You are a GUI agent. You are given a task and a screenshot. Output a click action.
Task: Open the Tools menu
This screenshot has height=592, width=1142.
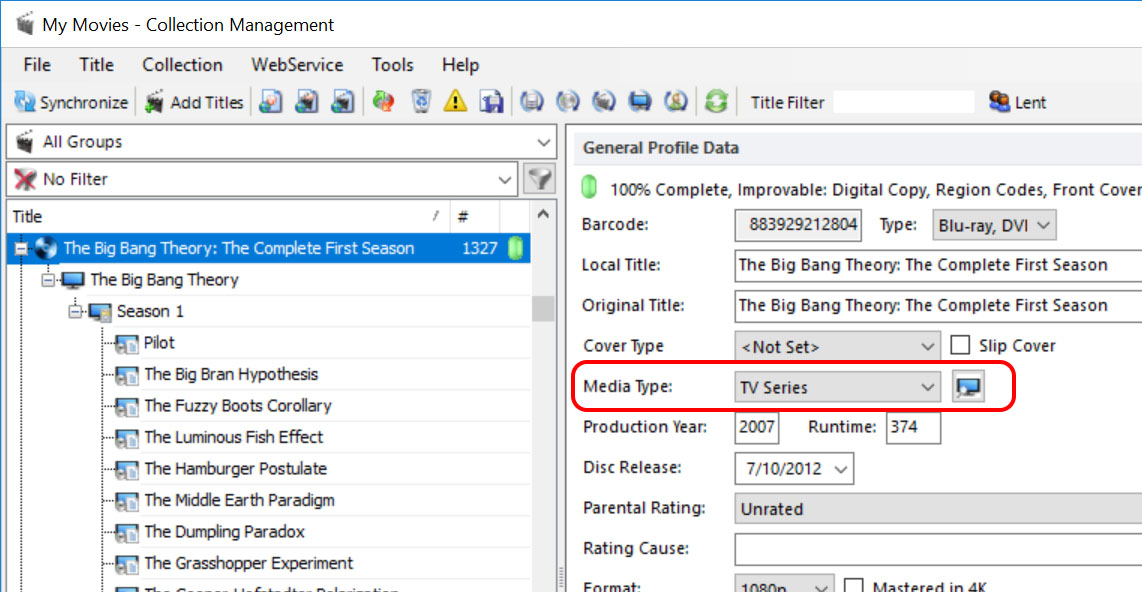[393, 65]
